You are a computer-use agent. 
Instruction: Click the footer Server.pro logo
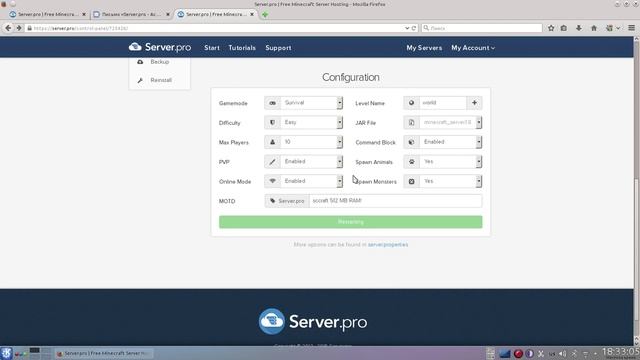313,322
